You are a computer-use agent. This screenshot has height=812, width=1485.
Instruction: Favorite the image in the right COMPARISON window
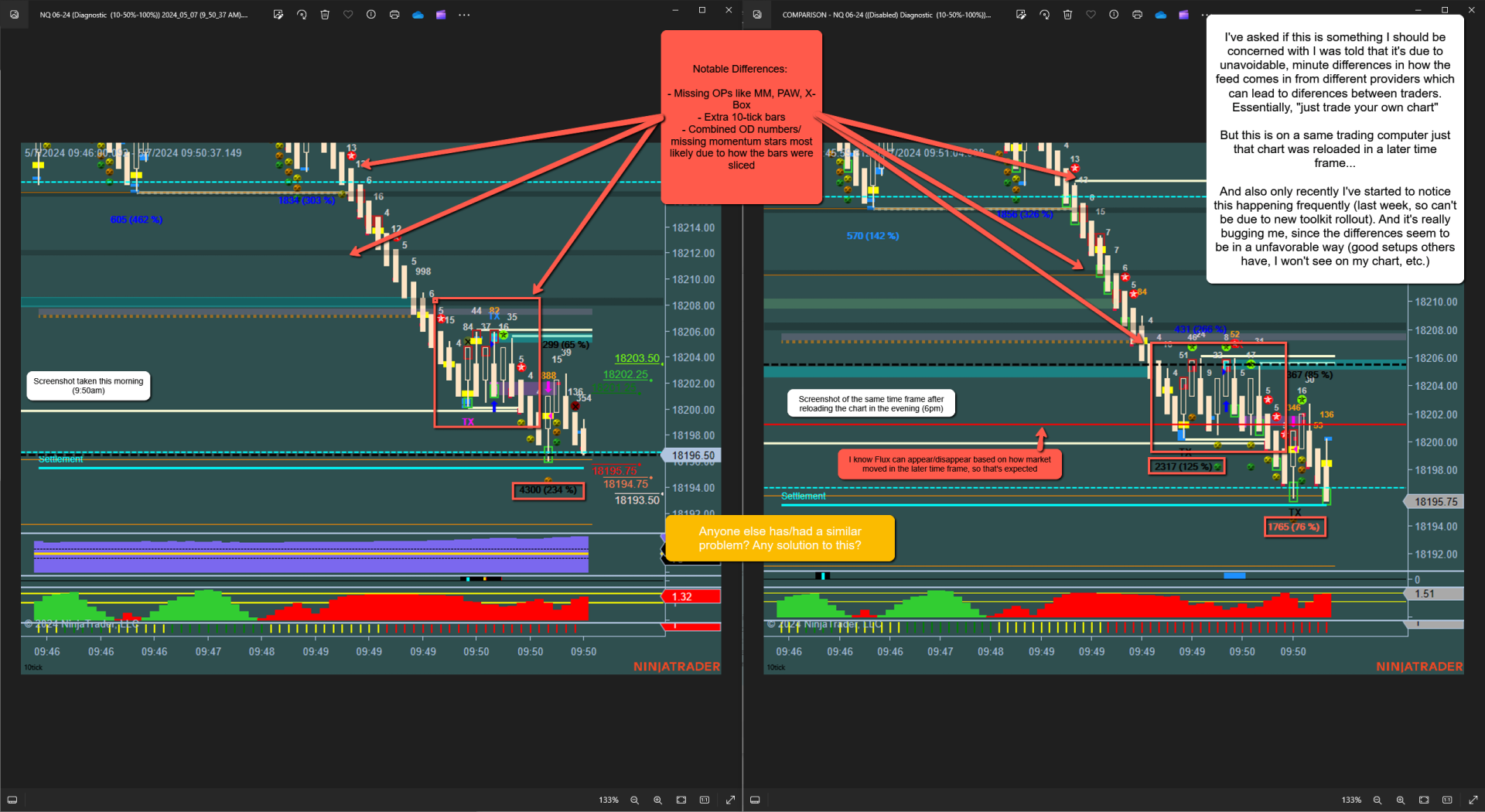pyautogui.click(x=1091, y=15)
